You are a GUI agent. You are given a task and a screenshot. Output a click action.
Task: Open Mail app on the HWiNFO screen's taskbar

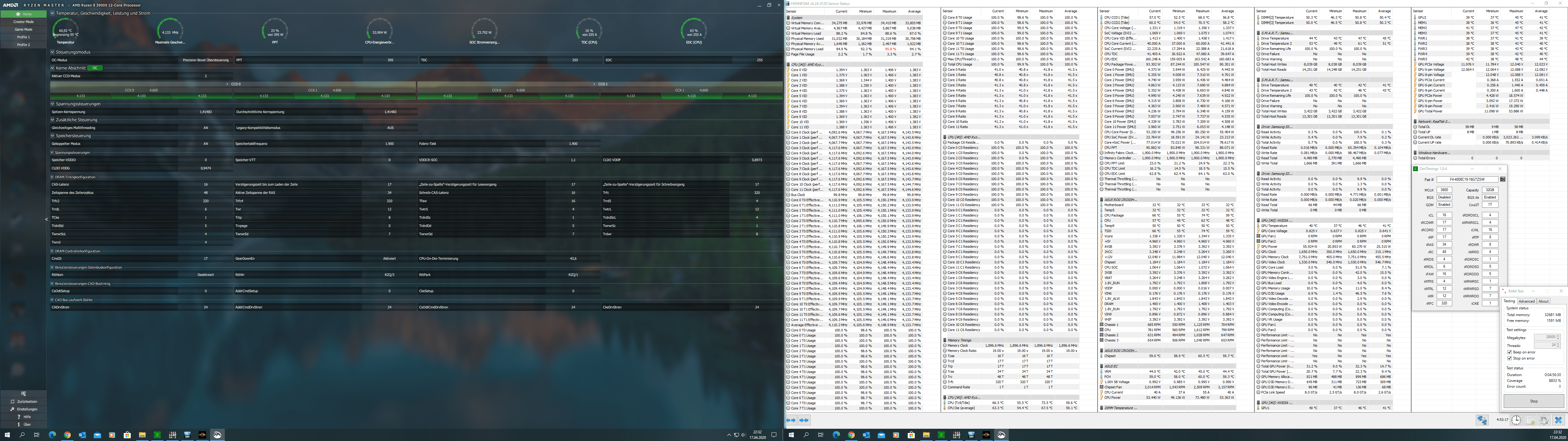[881, 435]
